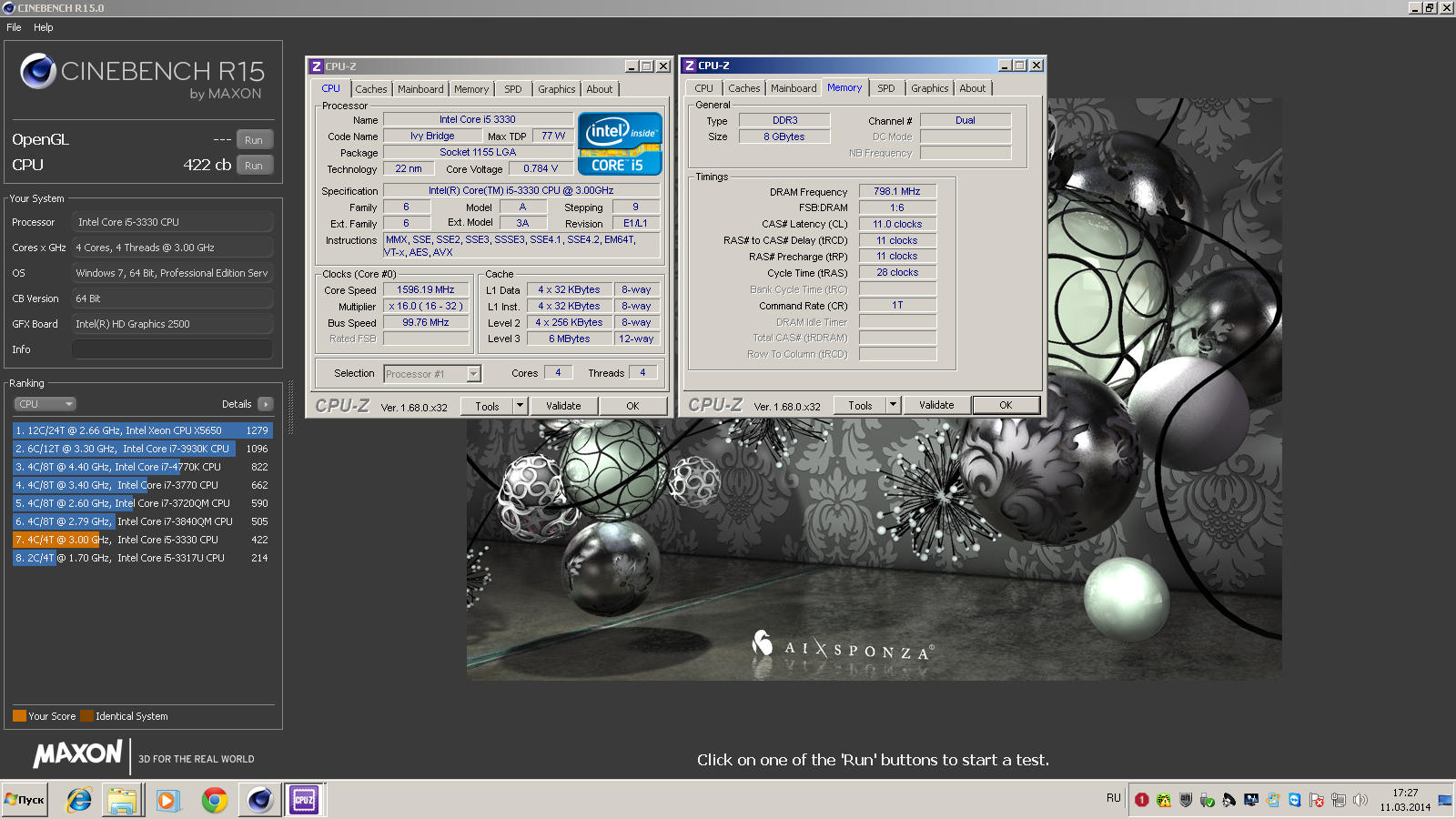Open the Ranking CPU dropdown
The width and height of the screenshot is (1456, 819).
pyautogui.click(x=45, y=404)
